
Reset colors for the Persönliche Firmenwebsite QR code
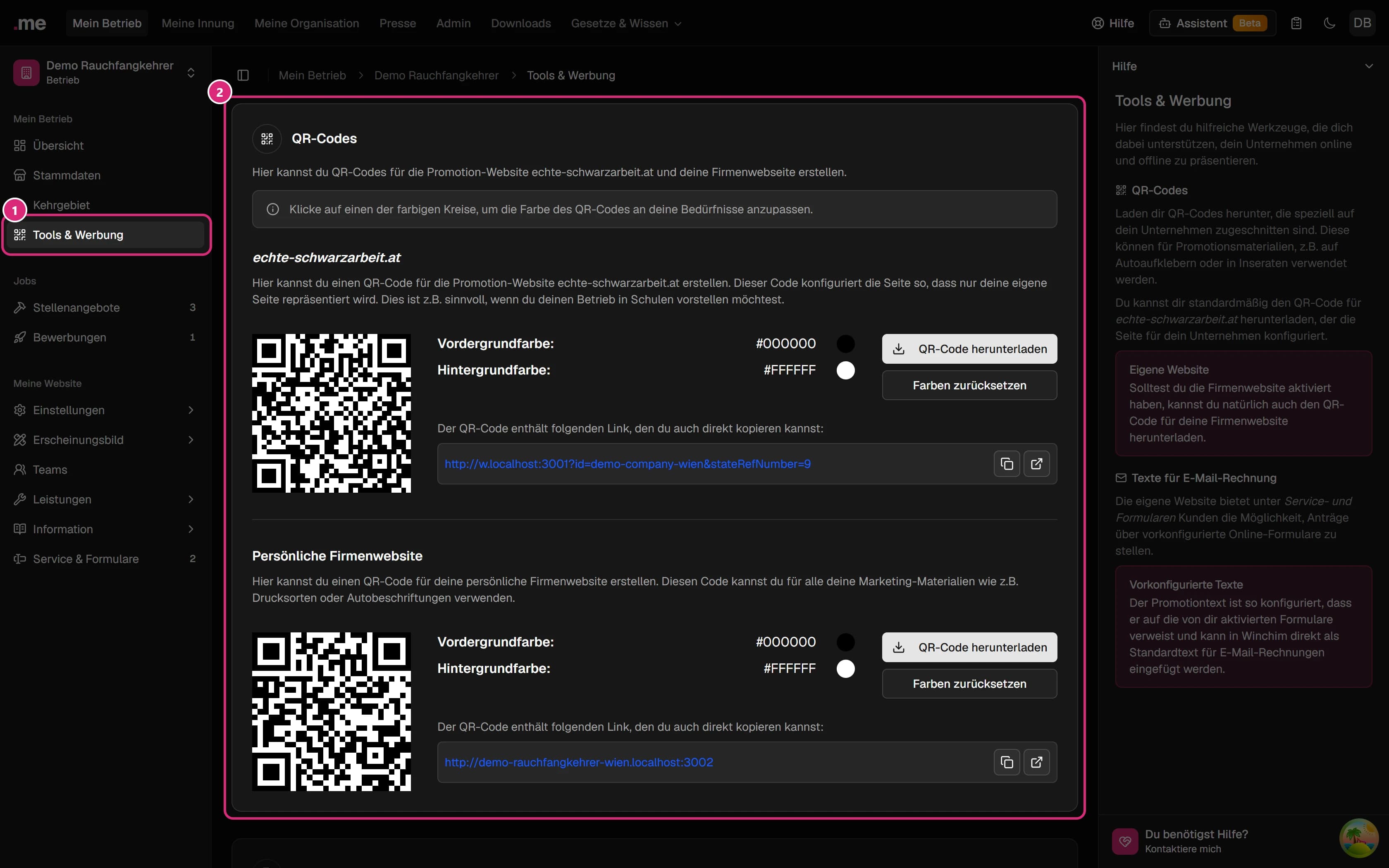(x=969, y=684)
